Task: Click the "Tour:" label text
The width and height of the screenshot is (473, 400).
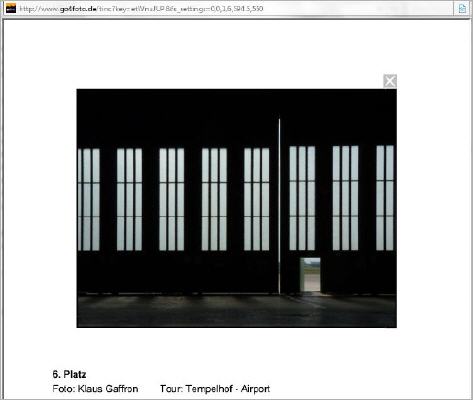Action: pos(171,389)
